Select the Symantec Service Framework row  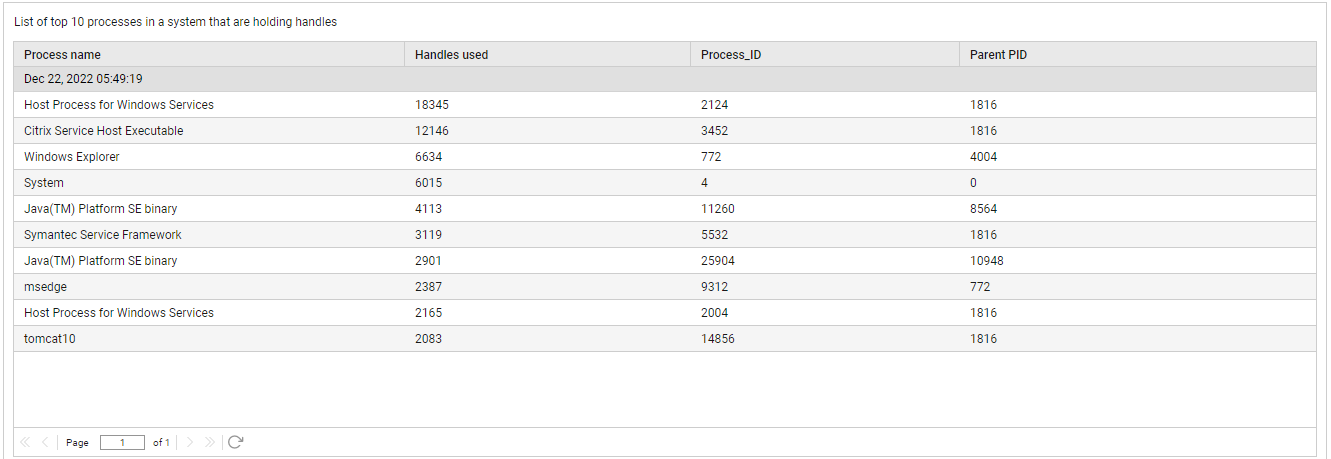pyautogui.click(x=665, y=235)
